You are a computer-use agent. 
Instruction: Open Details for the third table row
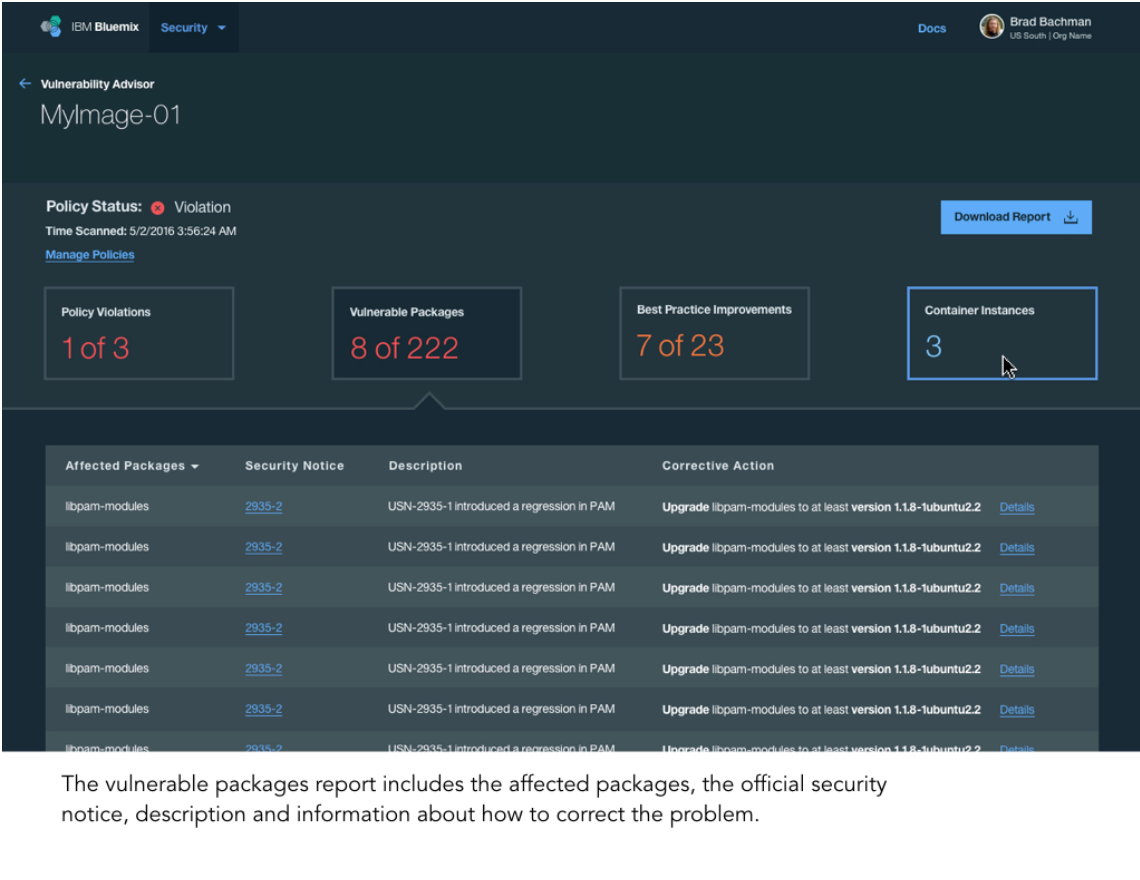(x=1016, y=588)
